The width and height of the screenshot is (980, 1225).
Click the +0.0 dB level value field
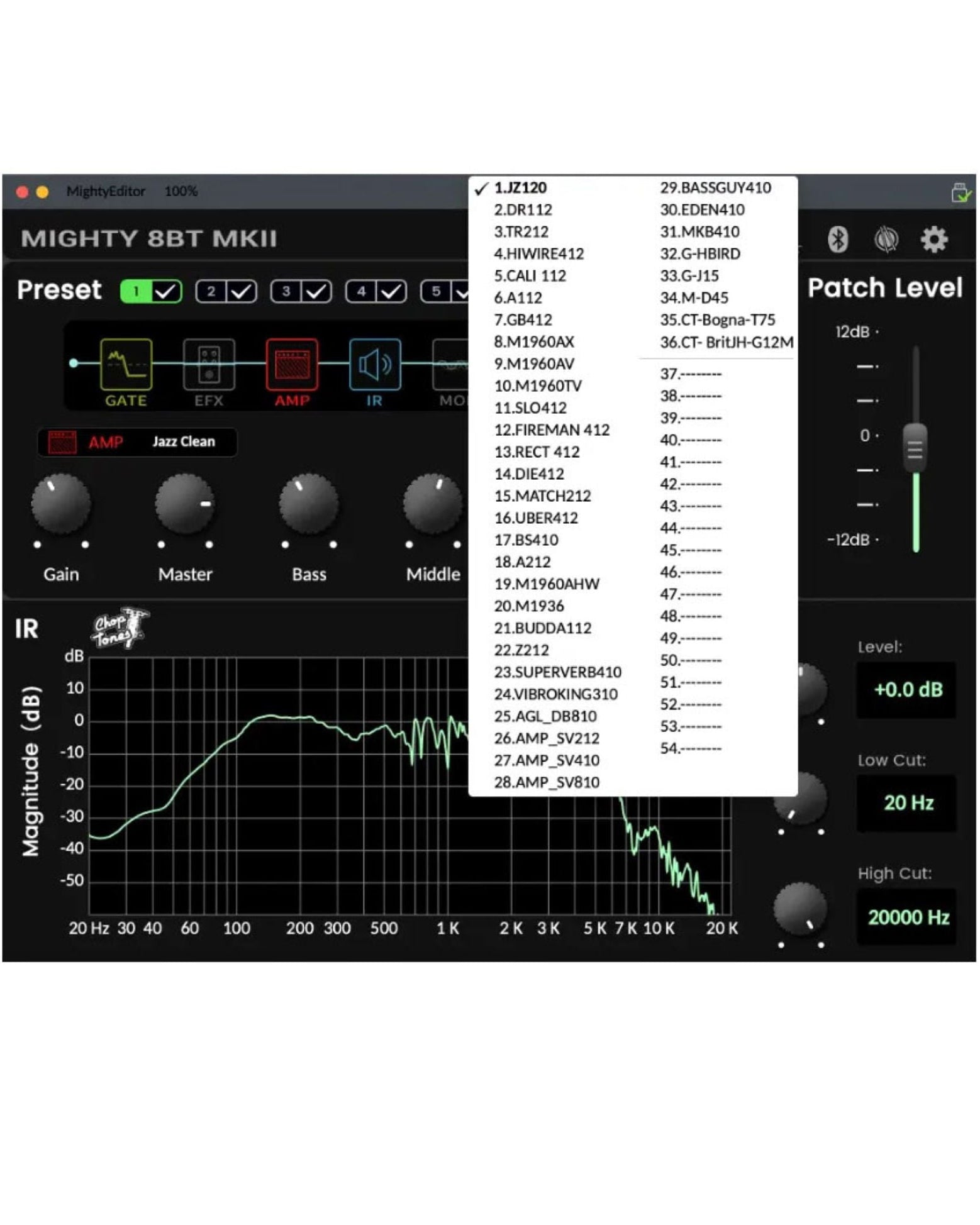(906, 690)
